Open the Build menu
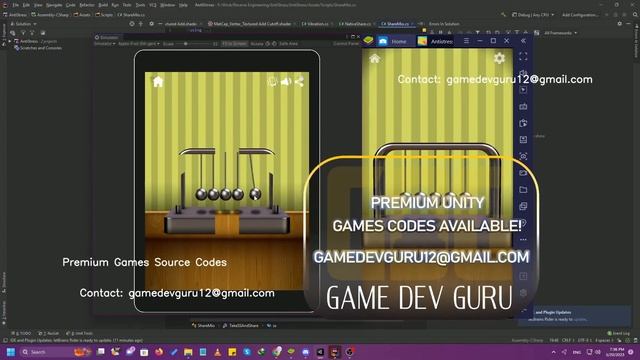 pyautogui.click(x=103, y=5)
